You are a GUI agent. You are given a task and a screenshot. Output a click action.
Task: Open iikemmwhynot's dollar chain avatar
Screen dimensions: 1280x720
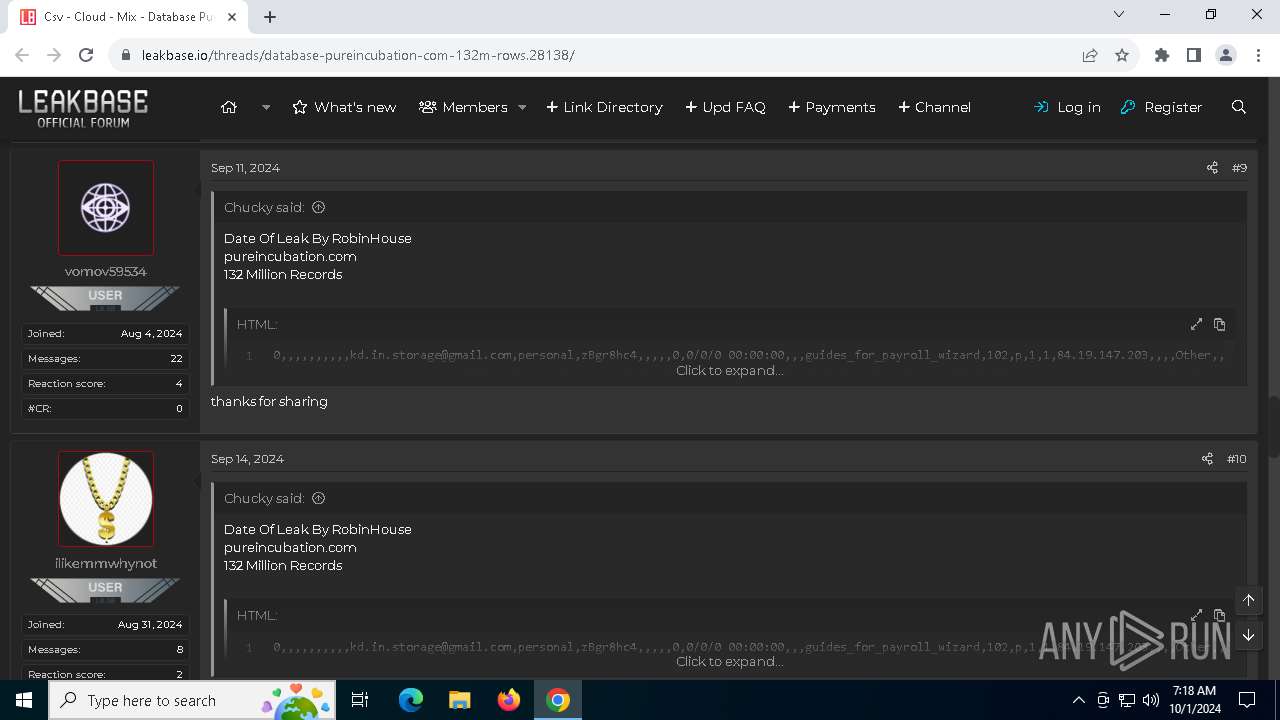106,499
